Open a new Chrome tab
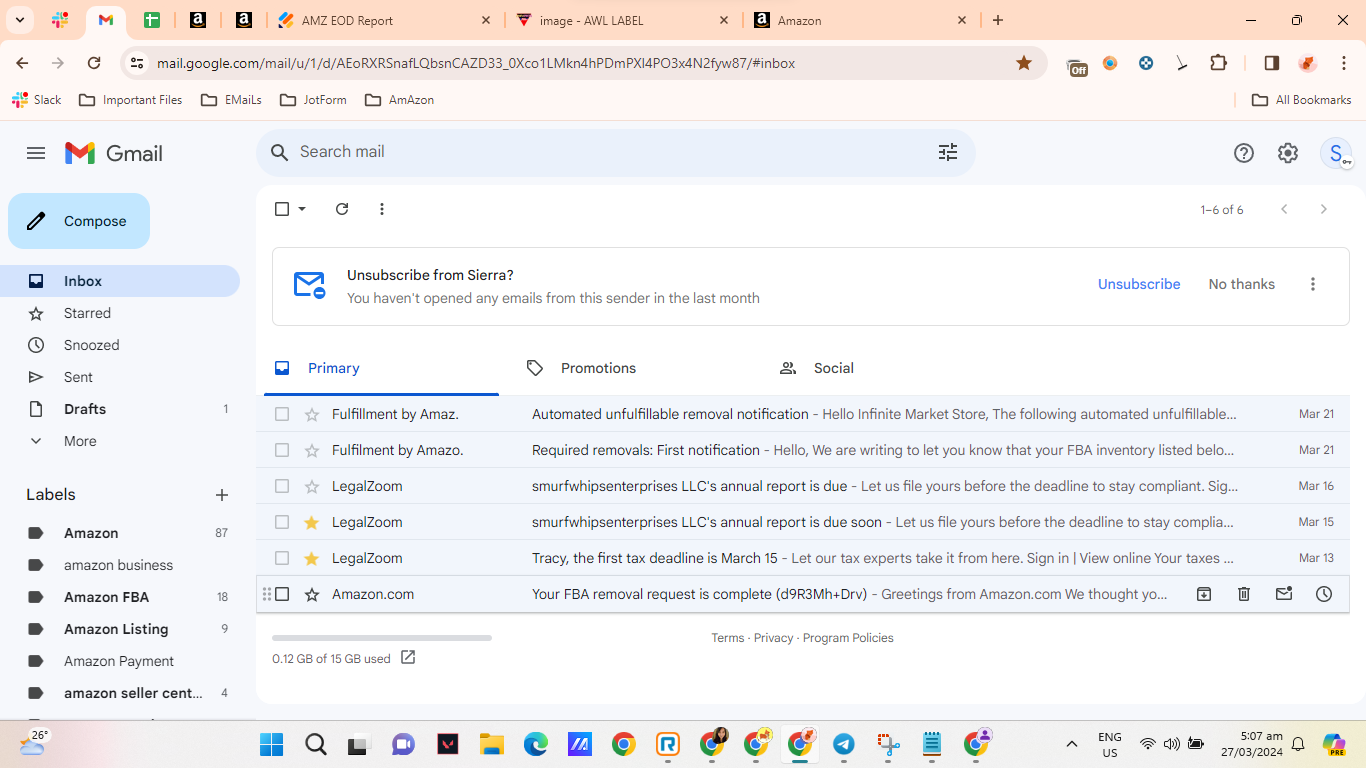Screen dimensions: 1366x768 tap(998, 20)
